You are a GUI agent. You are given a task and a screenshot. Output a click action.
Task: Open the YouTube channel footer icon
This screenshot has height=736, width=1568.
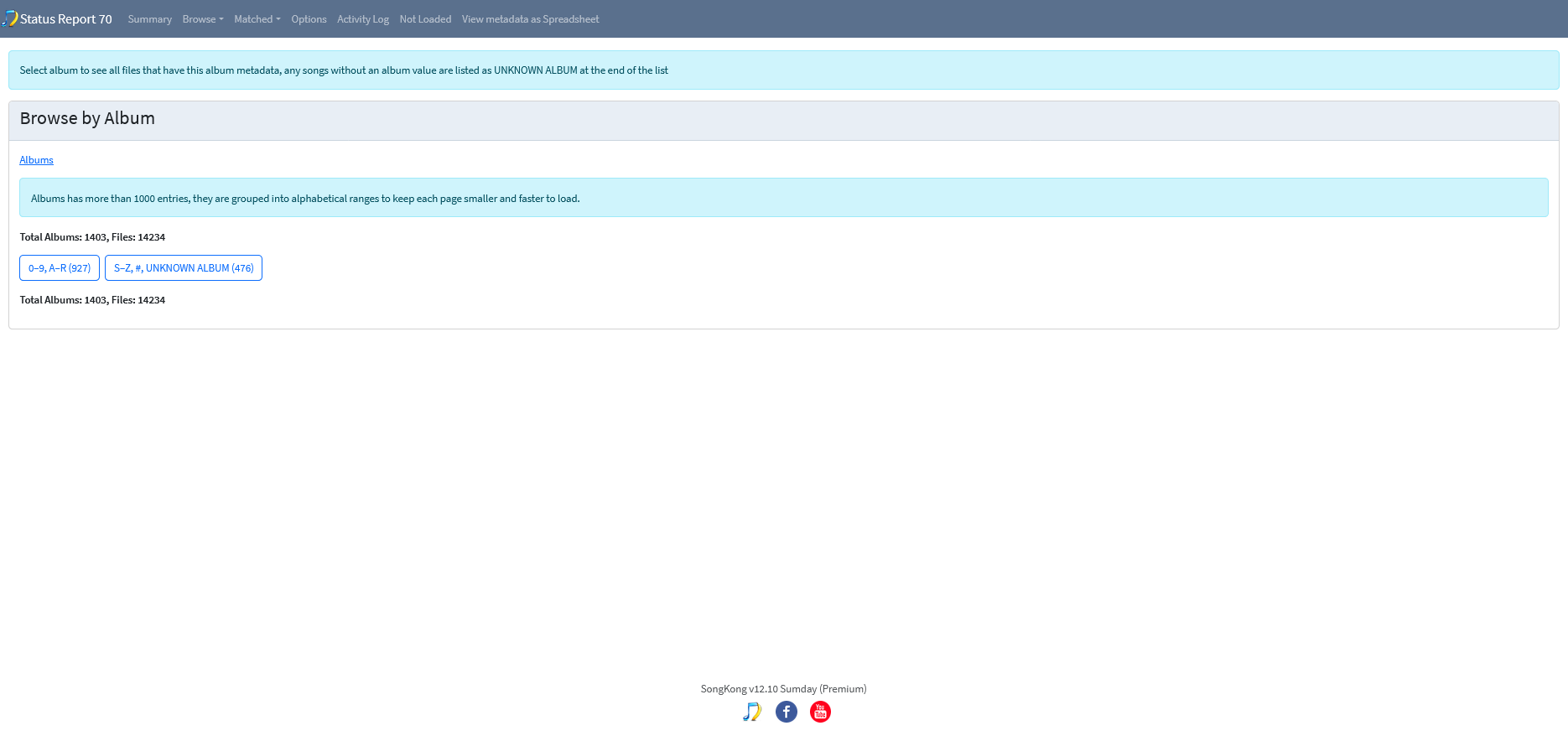coord(820,712)
